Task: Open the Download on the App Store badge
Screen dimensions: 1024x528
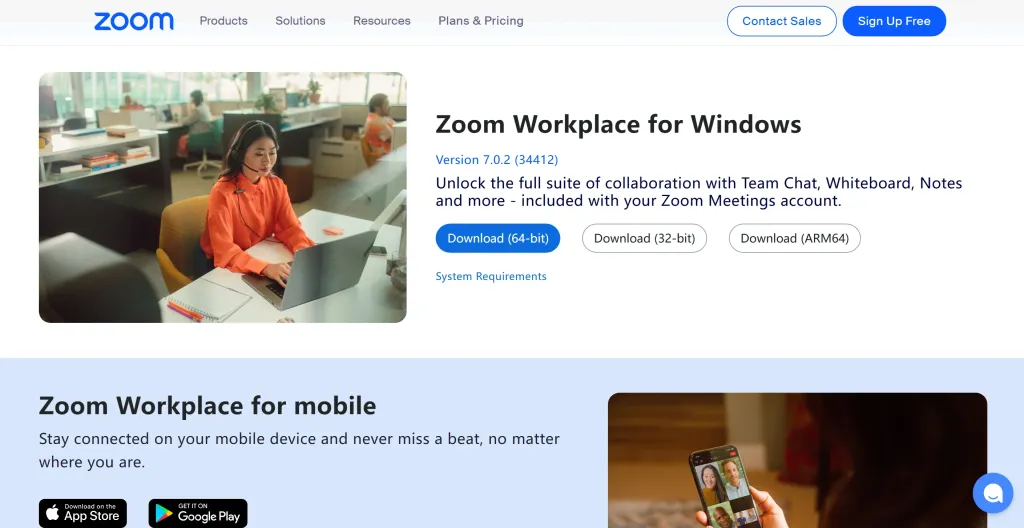Action: (83, 514)
